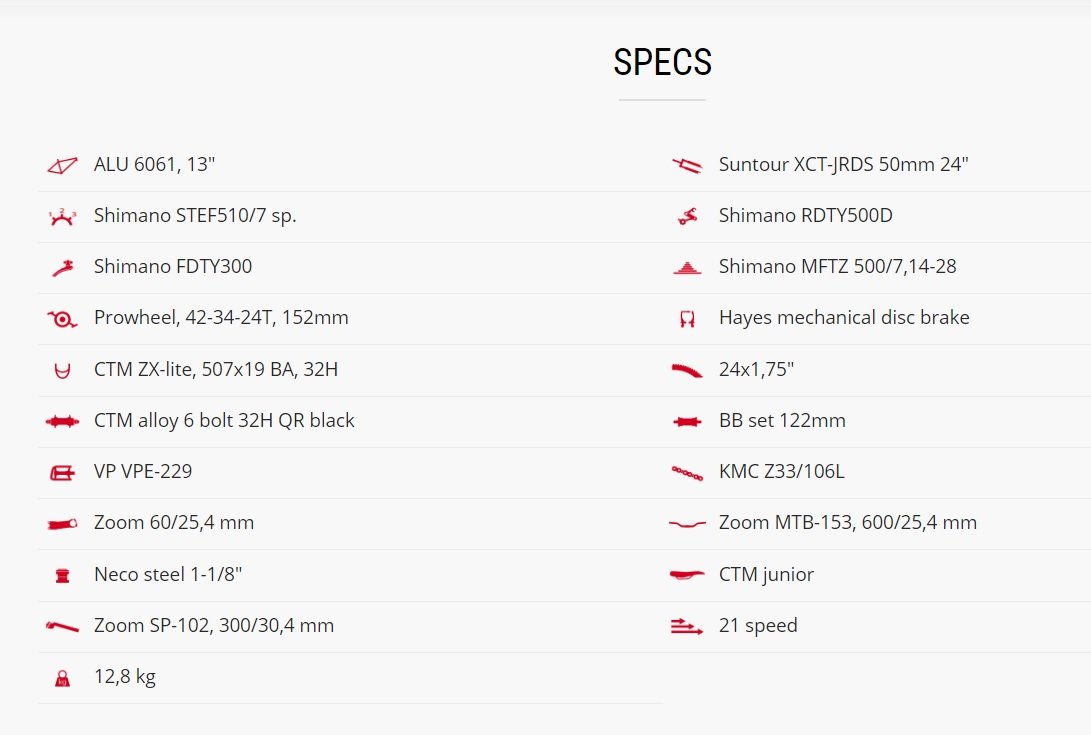Select the brake icon by Hayes mechanical disc
Image resolution: width=1091 pixels, height=735 pixels.
687,319
